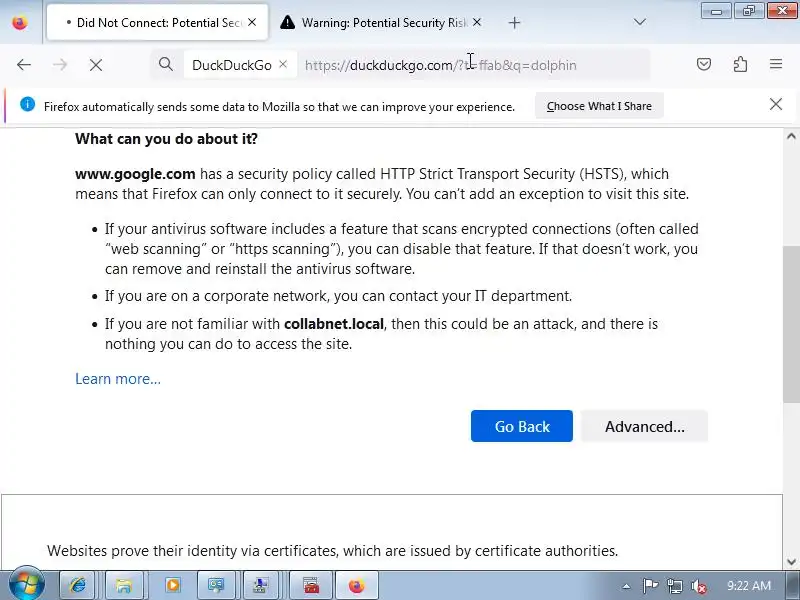Click 'What can you do about it?' heading
Viewport: 800px width, 600px height.
(166, 139)
